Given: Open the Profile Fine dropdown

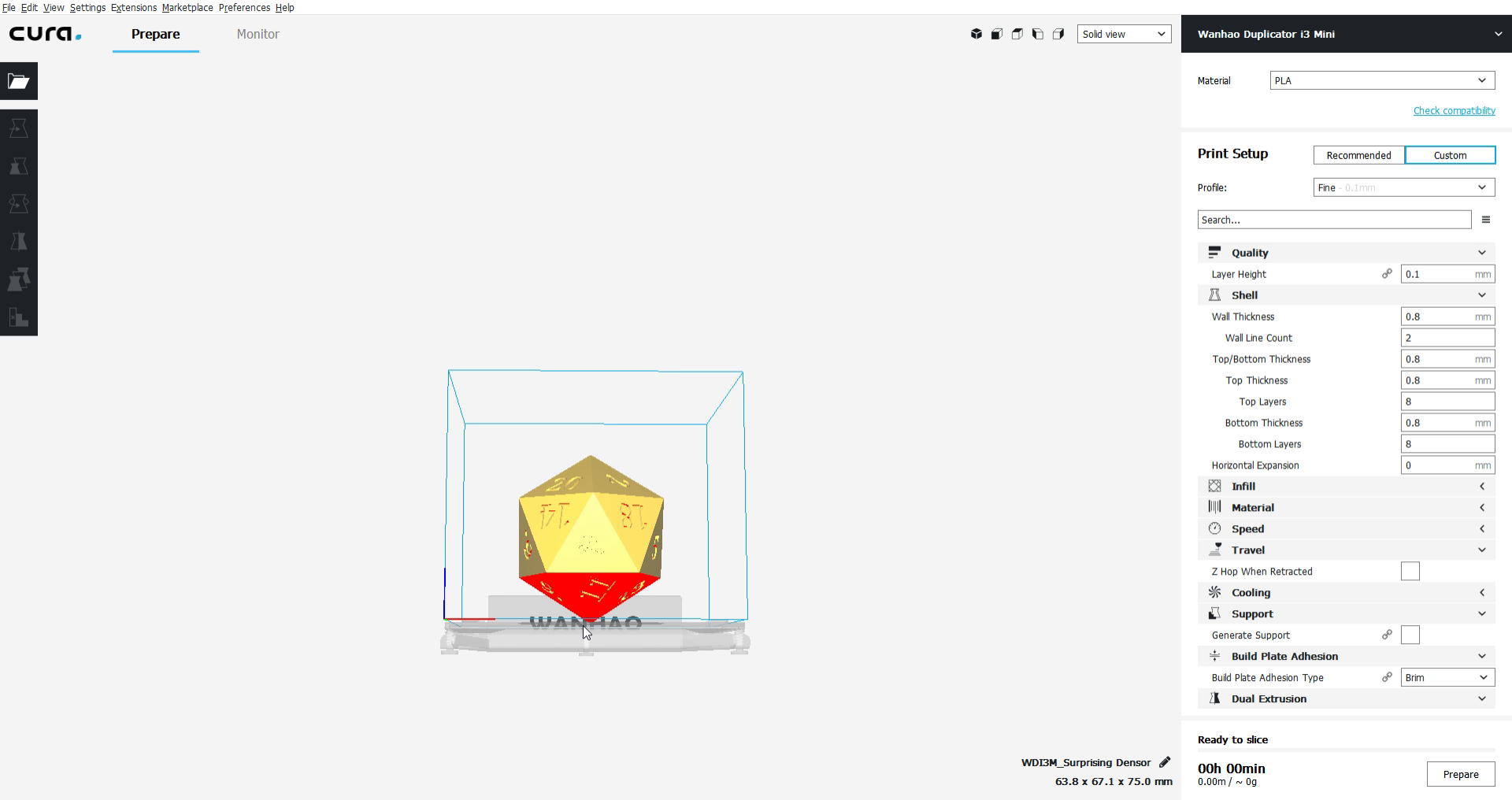Looking at the screenshot, I should coord(1404,187).
